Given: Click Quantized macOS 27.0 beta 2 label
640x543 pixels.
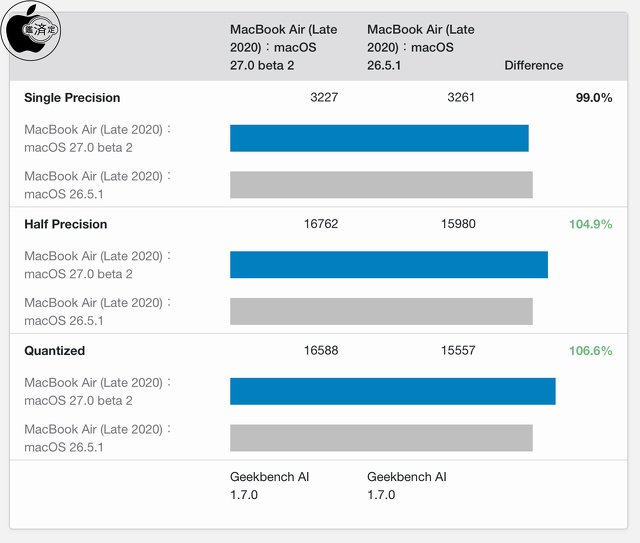Looking at the screenshot, I should point(98,392).
